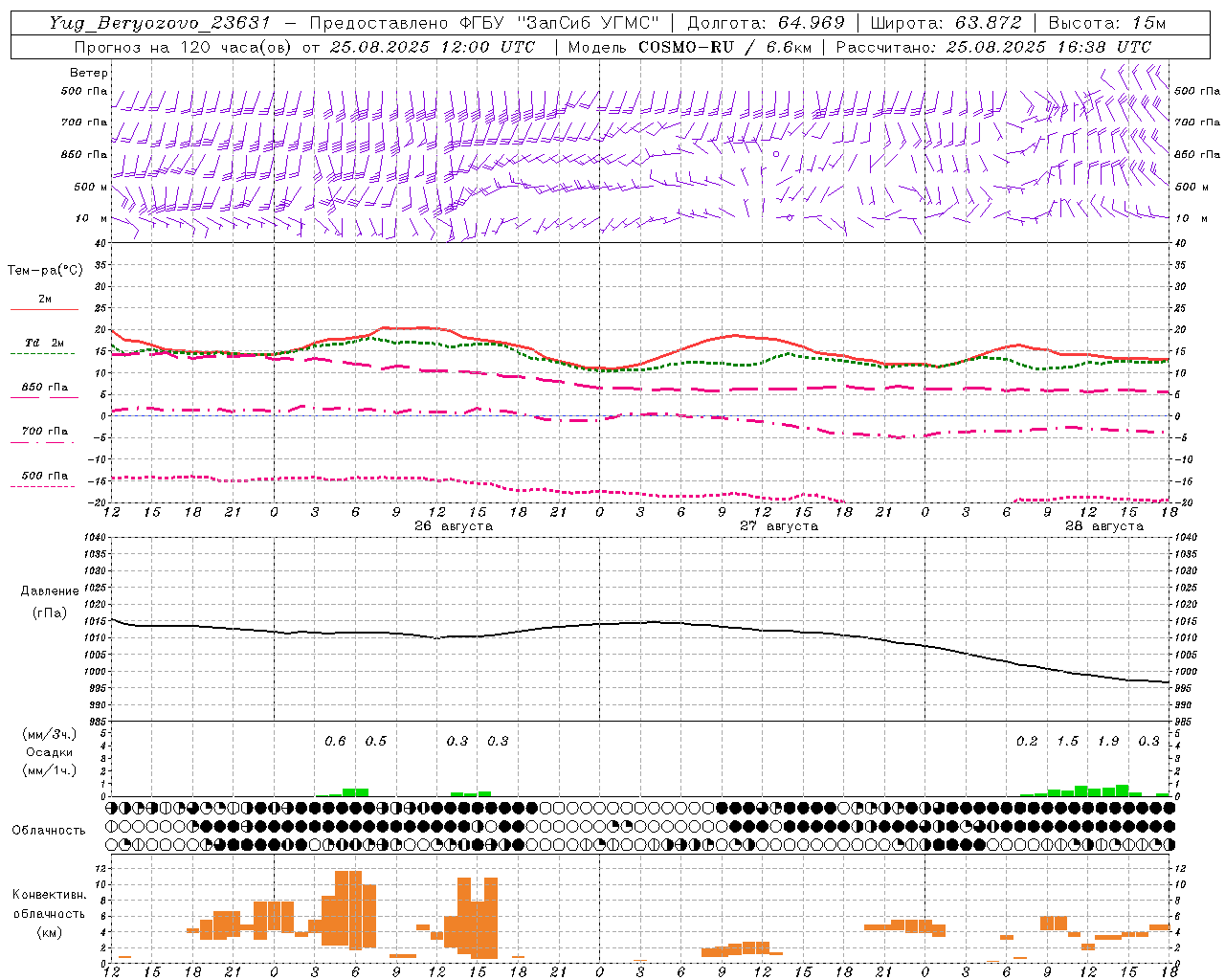Select the text Предоставлено ФГБУ "ЗапСиб УГМС"

pos(484,23)
